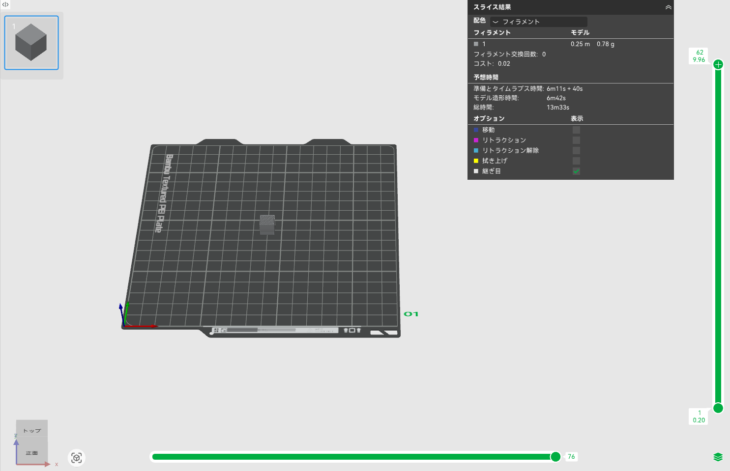The width and height of the screenshot is (730, 471).
Task: Uncheck the 継ぎ目 display checkbox
Action: point(576,171)
